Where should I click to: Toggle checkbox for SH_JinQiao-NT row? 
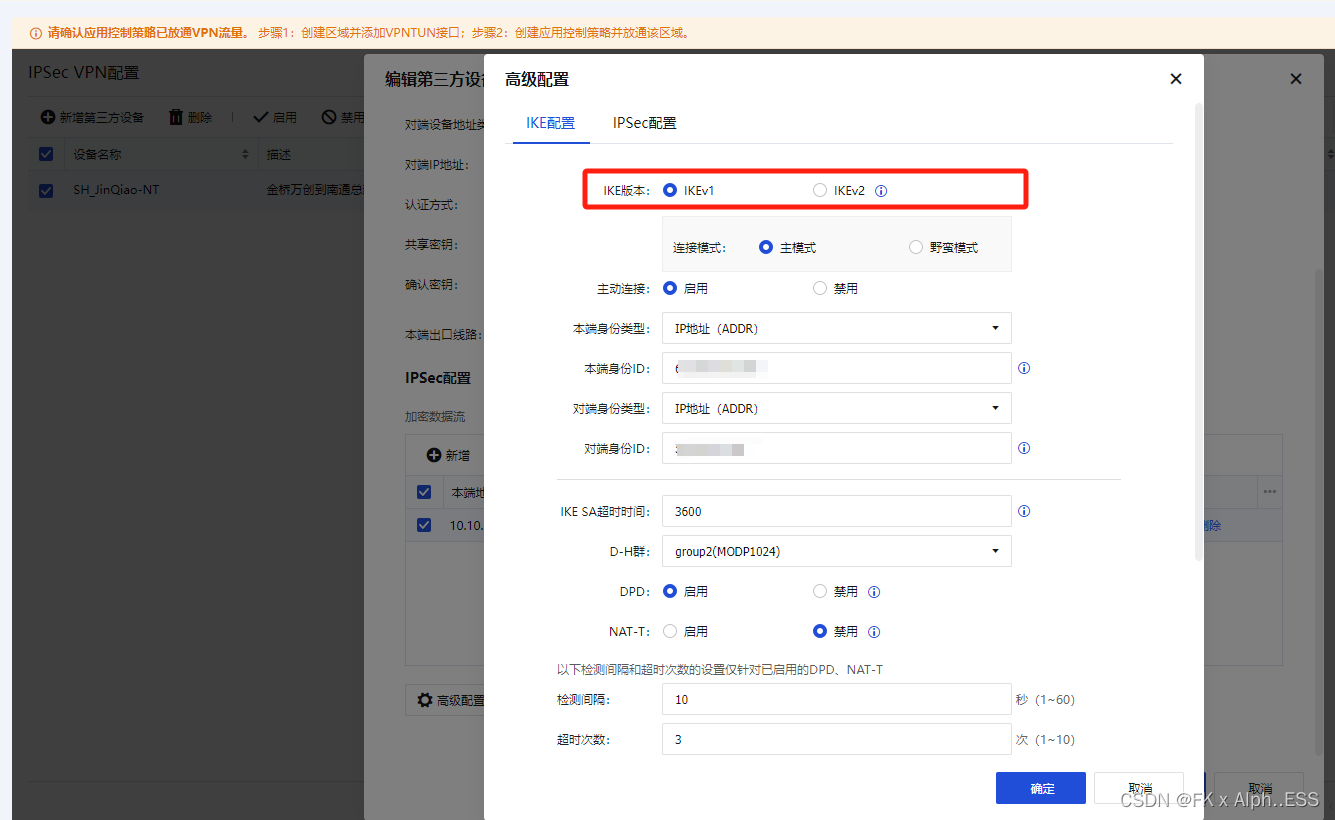(x=46, y=190)
